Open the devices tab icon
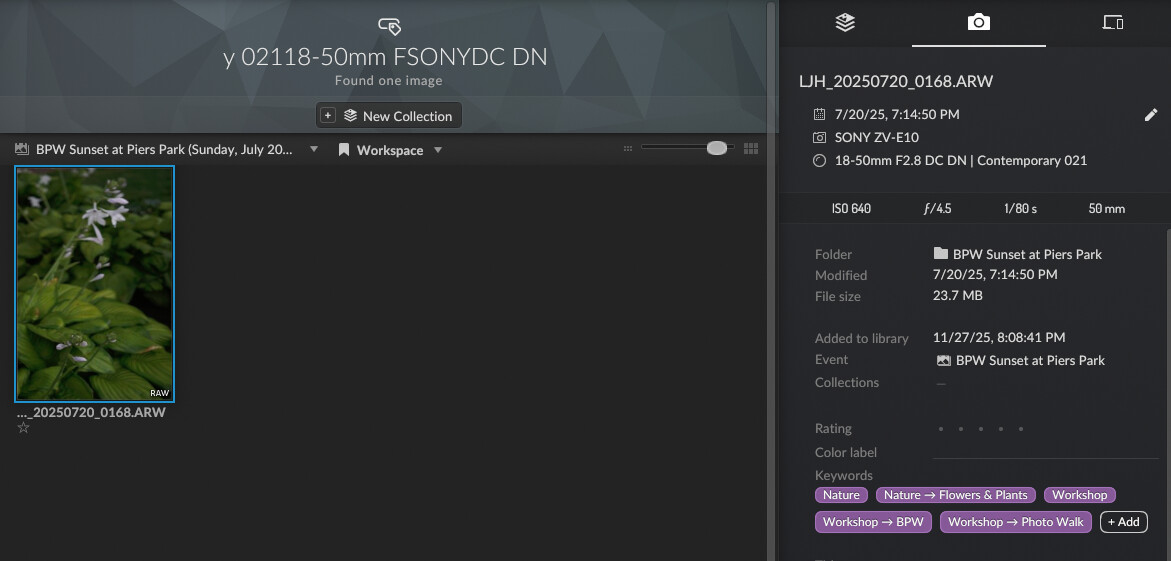The height and width of the screenshot is (561, 1171). pos(1112,22)
